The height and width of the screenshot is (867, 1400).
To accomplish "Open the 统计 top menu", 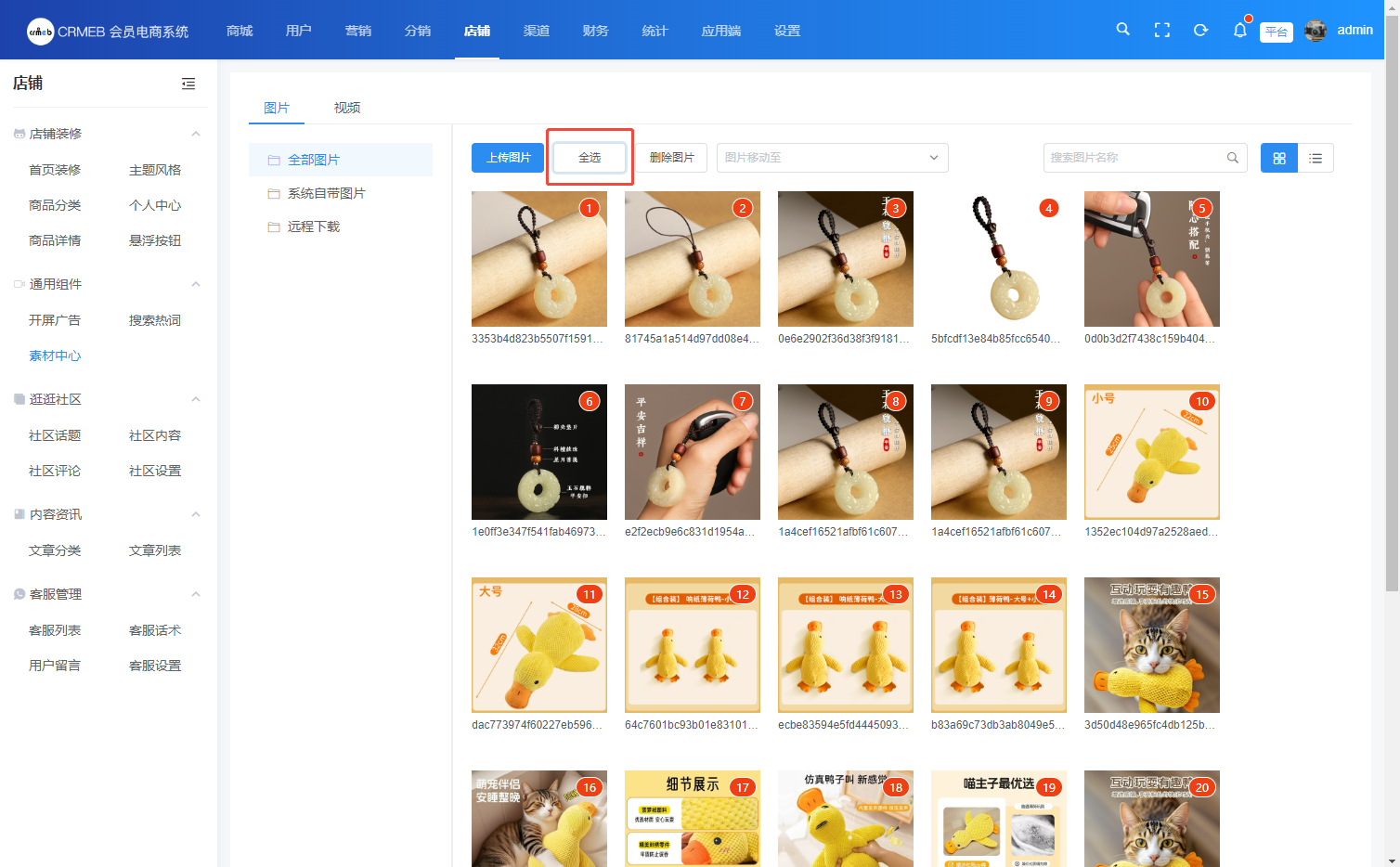I will [x=655, y=31].
